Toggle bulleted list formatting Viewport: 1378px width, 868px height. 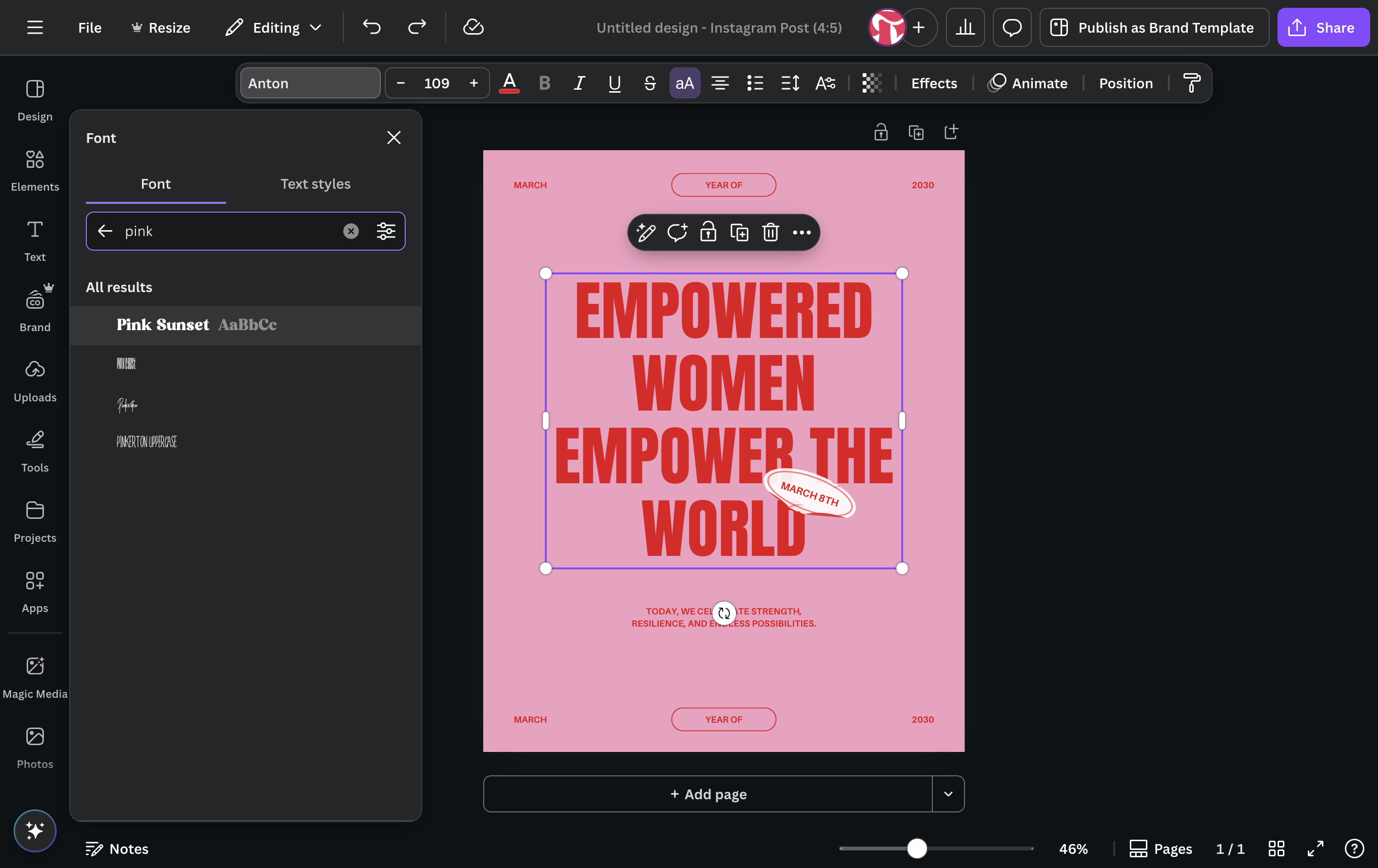click(x=755, y=83)
